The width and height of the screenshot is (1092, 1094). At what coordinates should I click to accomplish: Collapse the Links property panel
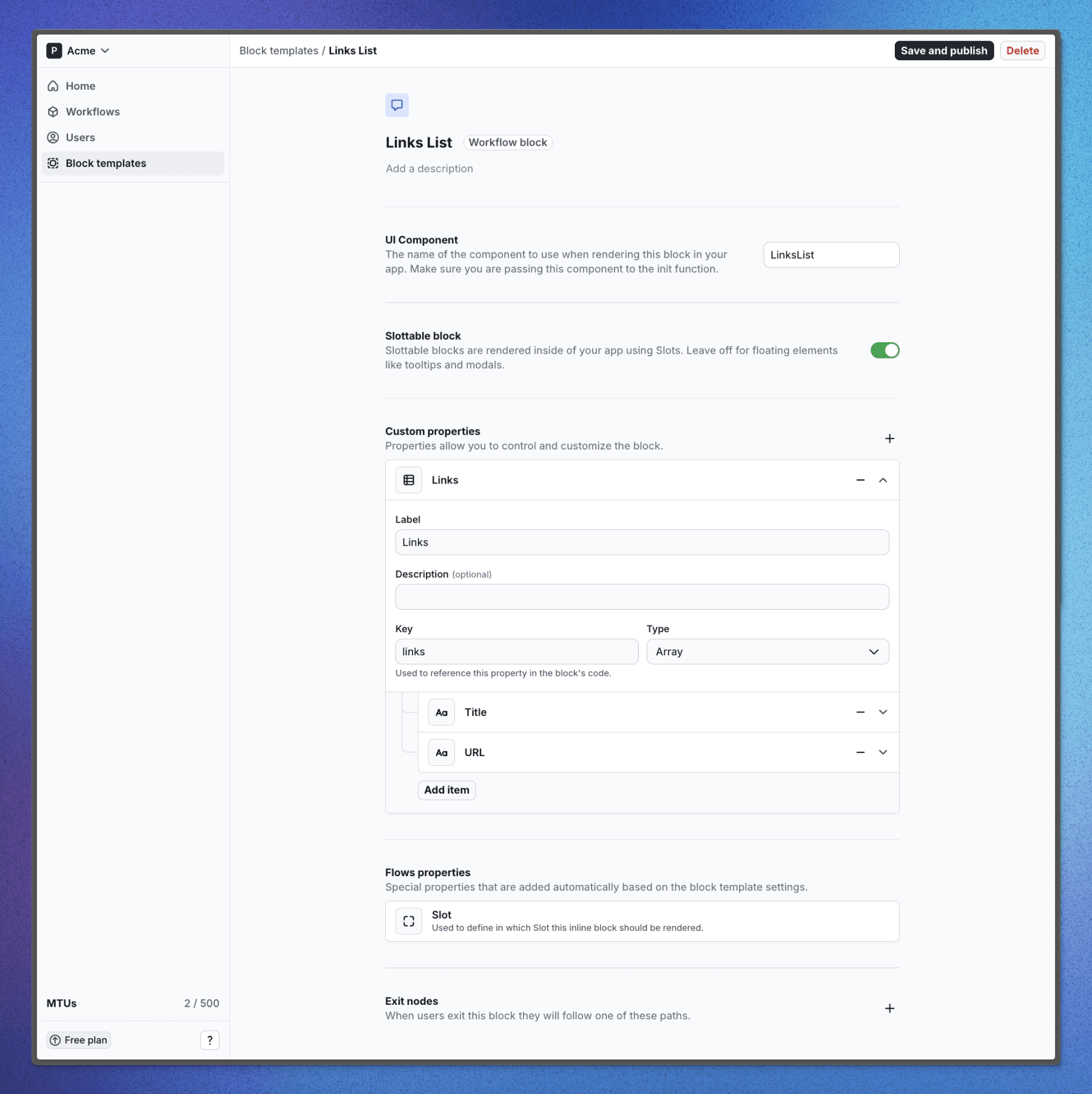[x=883, y=479]
